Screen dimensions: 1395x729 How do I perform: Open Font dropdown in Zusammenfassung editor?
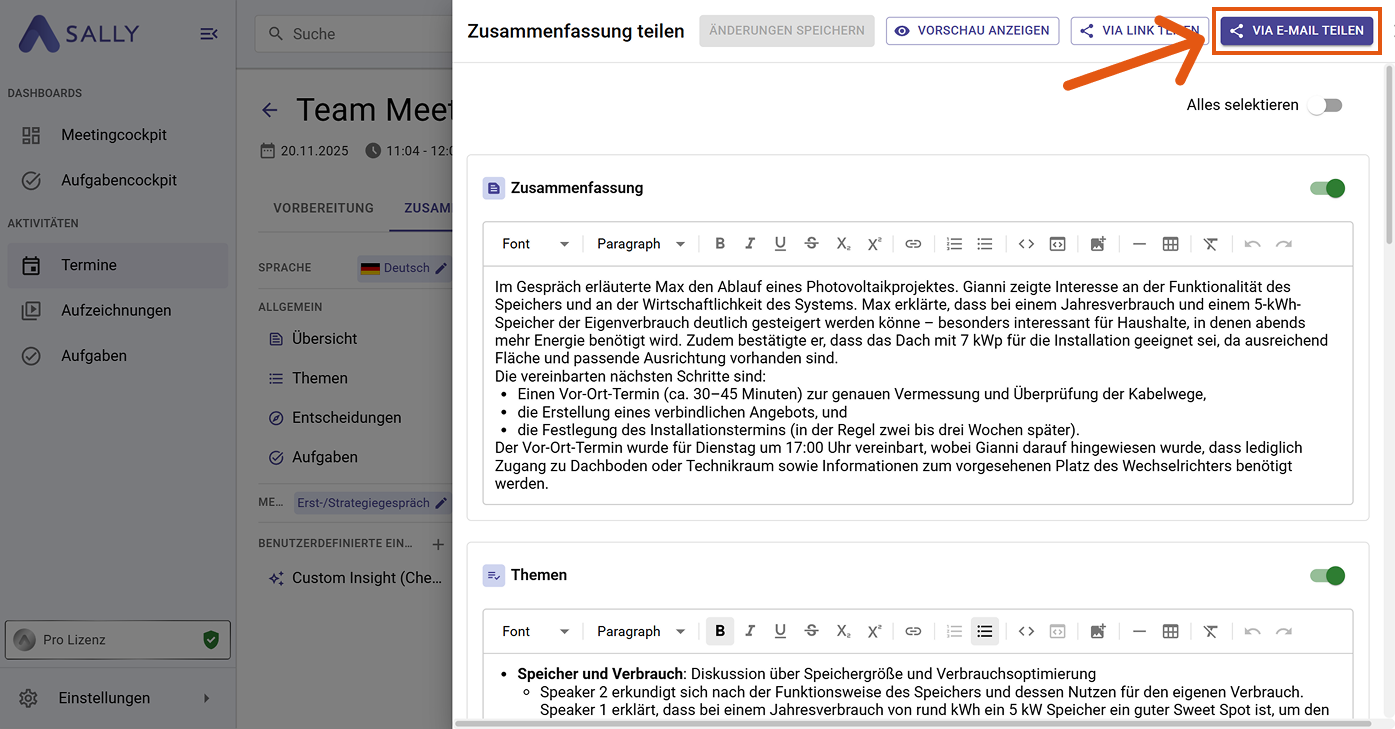[x=535, y=244]
